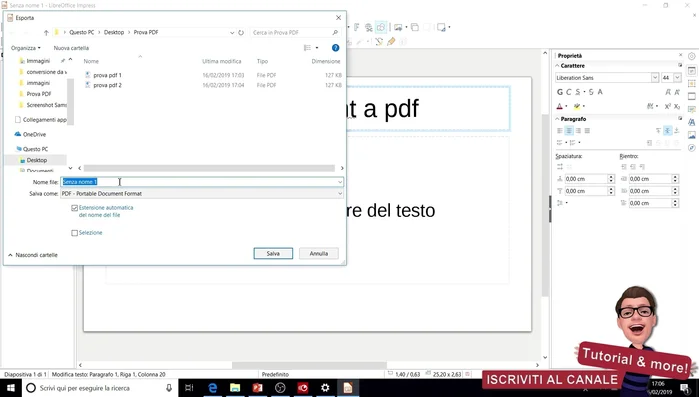Screen dimensions: 699x397
Task: Click search magnifier in Esporta dialog
Action: [x=335, y=33]
